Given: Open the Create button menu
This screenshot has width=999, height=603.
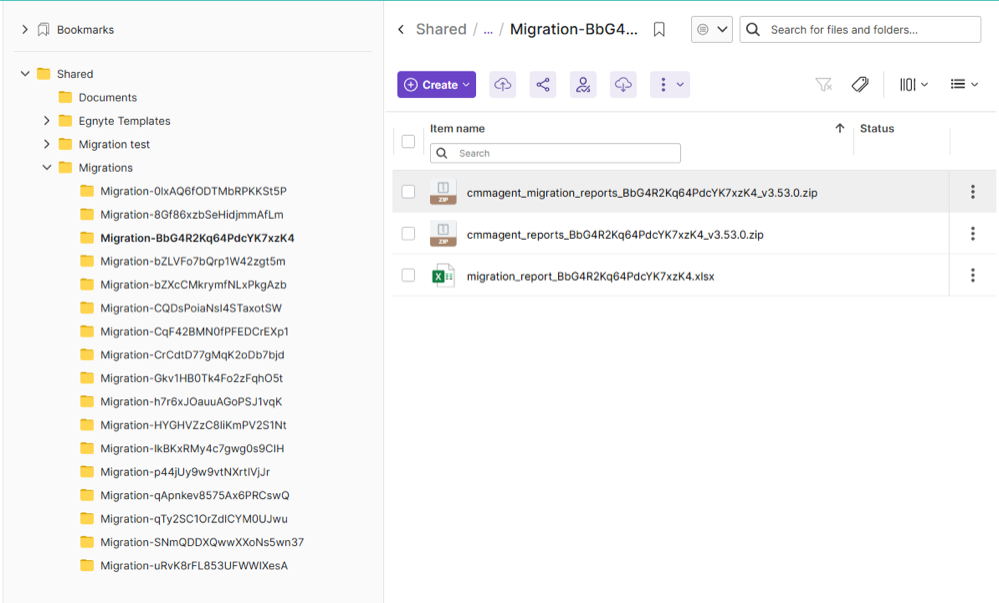Looking at the screenshot, I should tap(436, 84).
